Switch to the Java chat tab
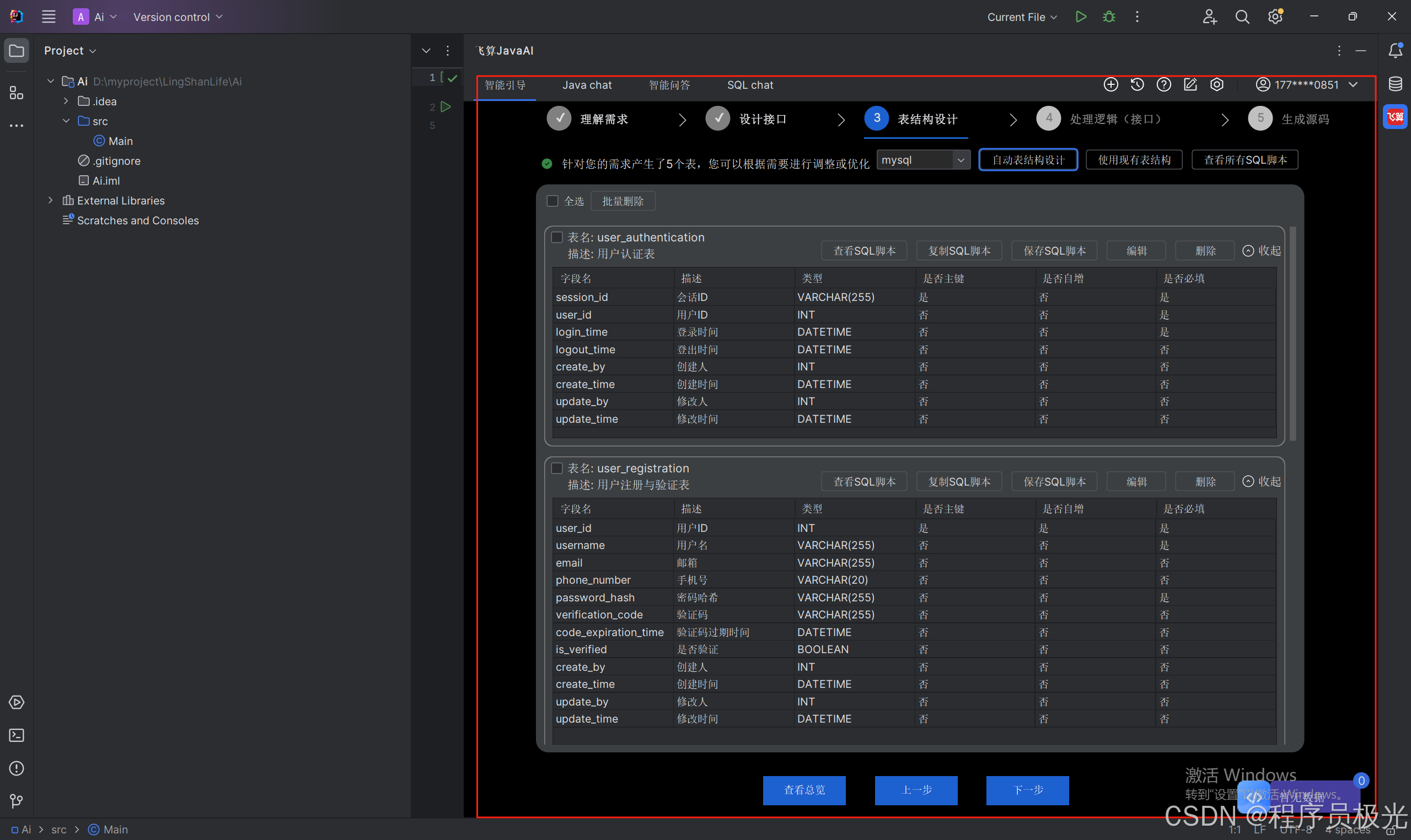The image size is (1411, 840). 587,85
